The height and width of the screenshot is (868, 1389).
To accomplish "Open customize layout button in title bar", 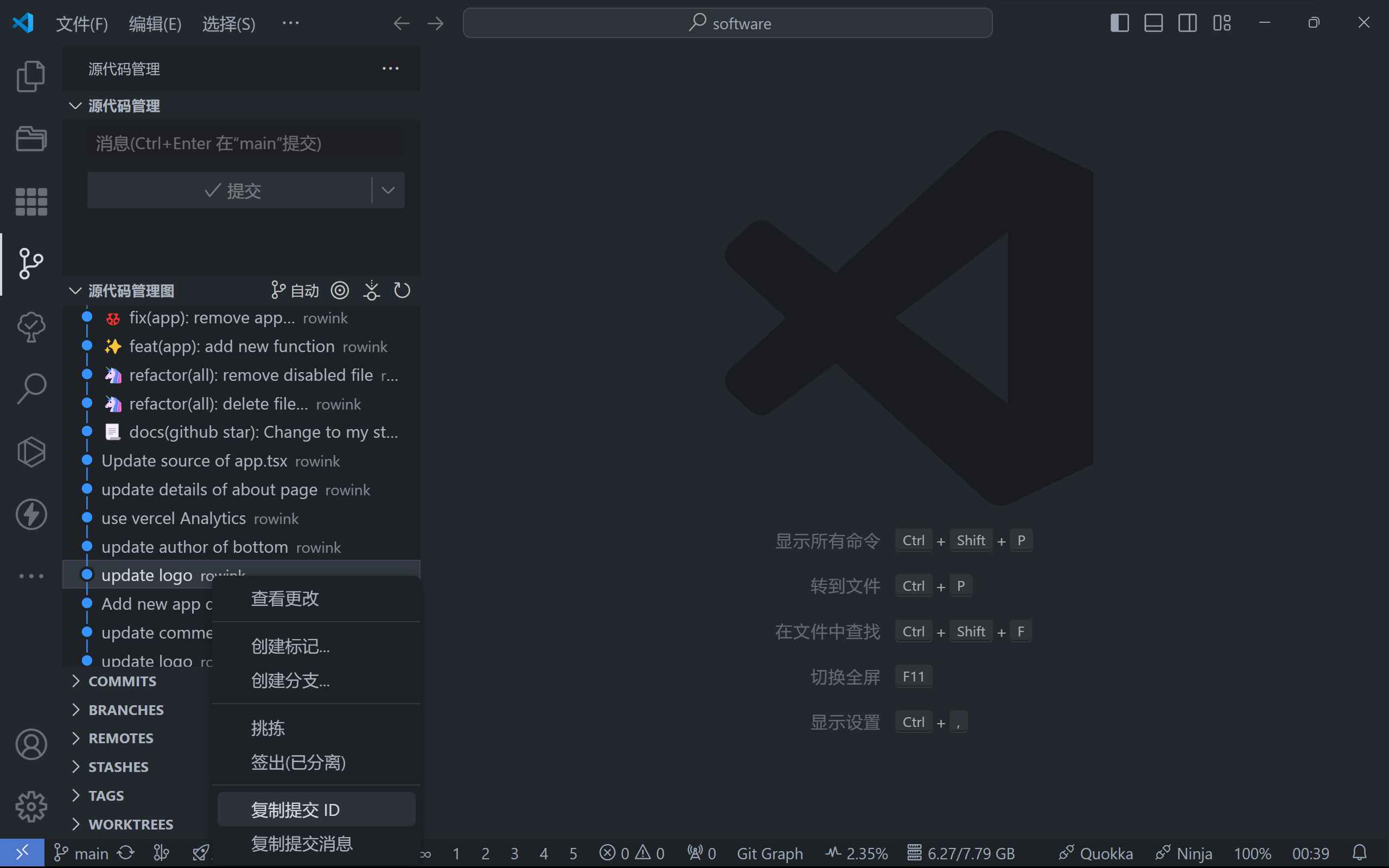I will pos(1221,23).
